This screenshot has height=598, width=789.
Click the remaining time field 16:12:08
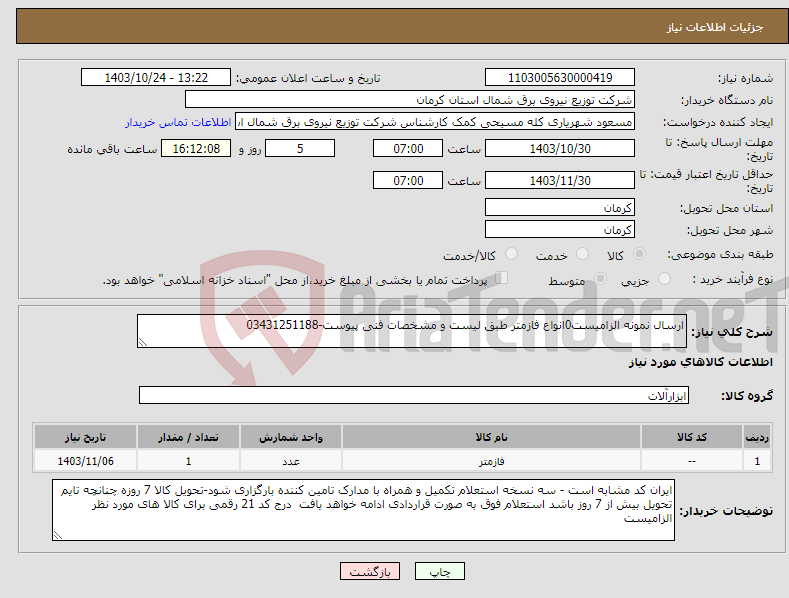click(196, 148)
